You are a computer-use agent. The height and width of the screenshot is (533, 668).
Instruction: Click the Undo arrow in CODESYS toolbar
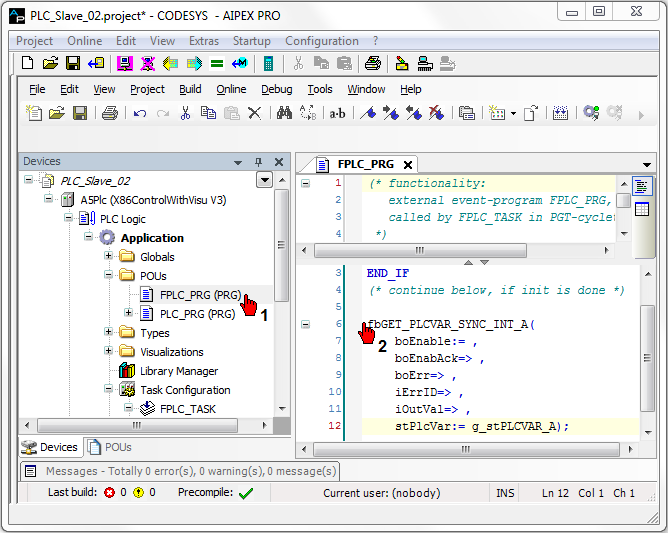140,113
